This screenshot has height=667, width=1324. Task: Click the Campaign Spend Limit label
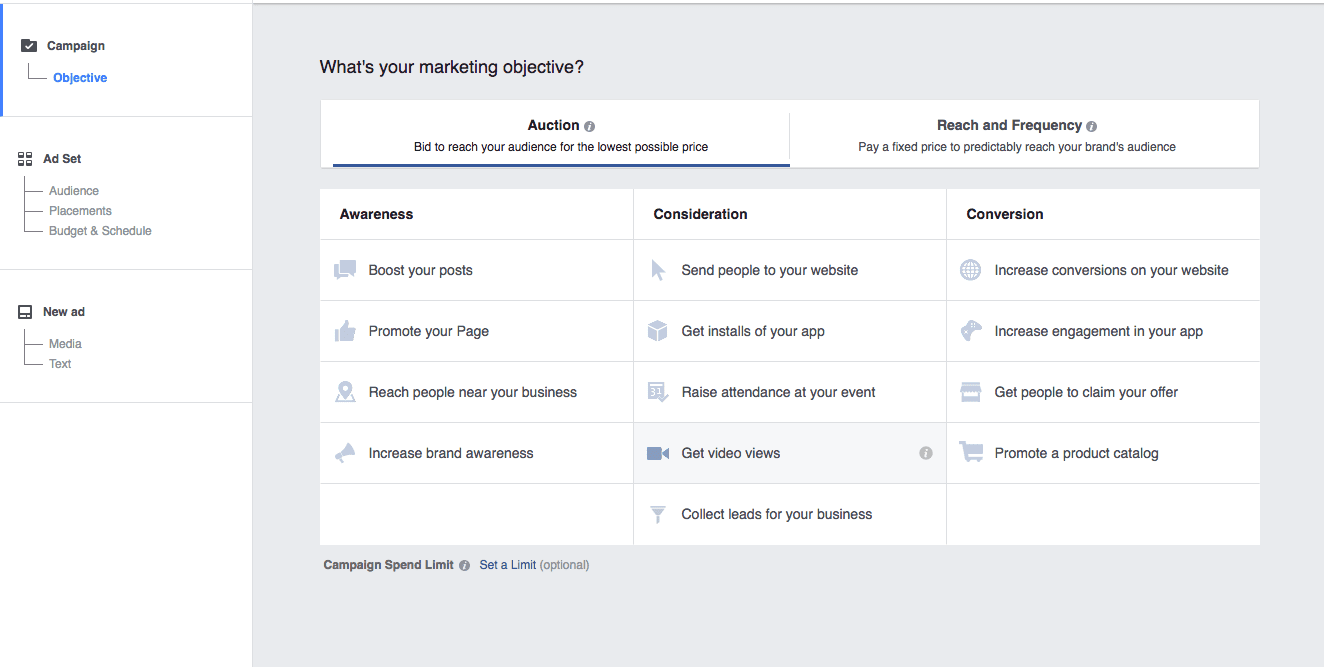[x=388, y=565]
